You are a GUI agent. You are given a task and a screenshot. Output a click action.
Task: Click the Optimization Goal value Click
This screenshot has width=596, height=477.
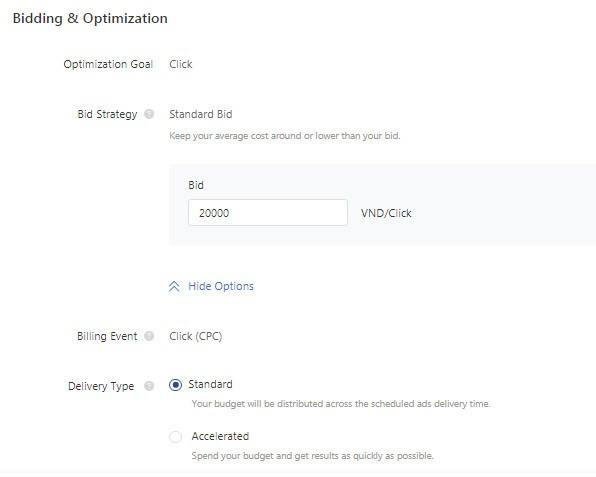[181, 64]
